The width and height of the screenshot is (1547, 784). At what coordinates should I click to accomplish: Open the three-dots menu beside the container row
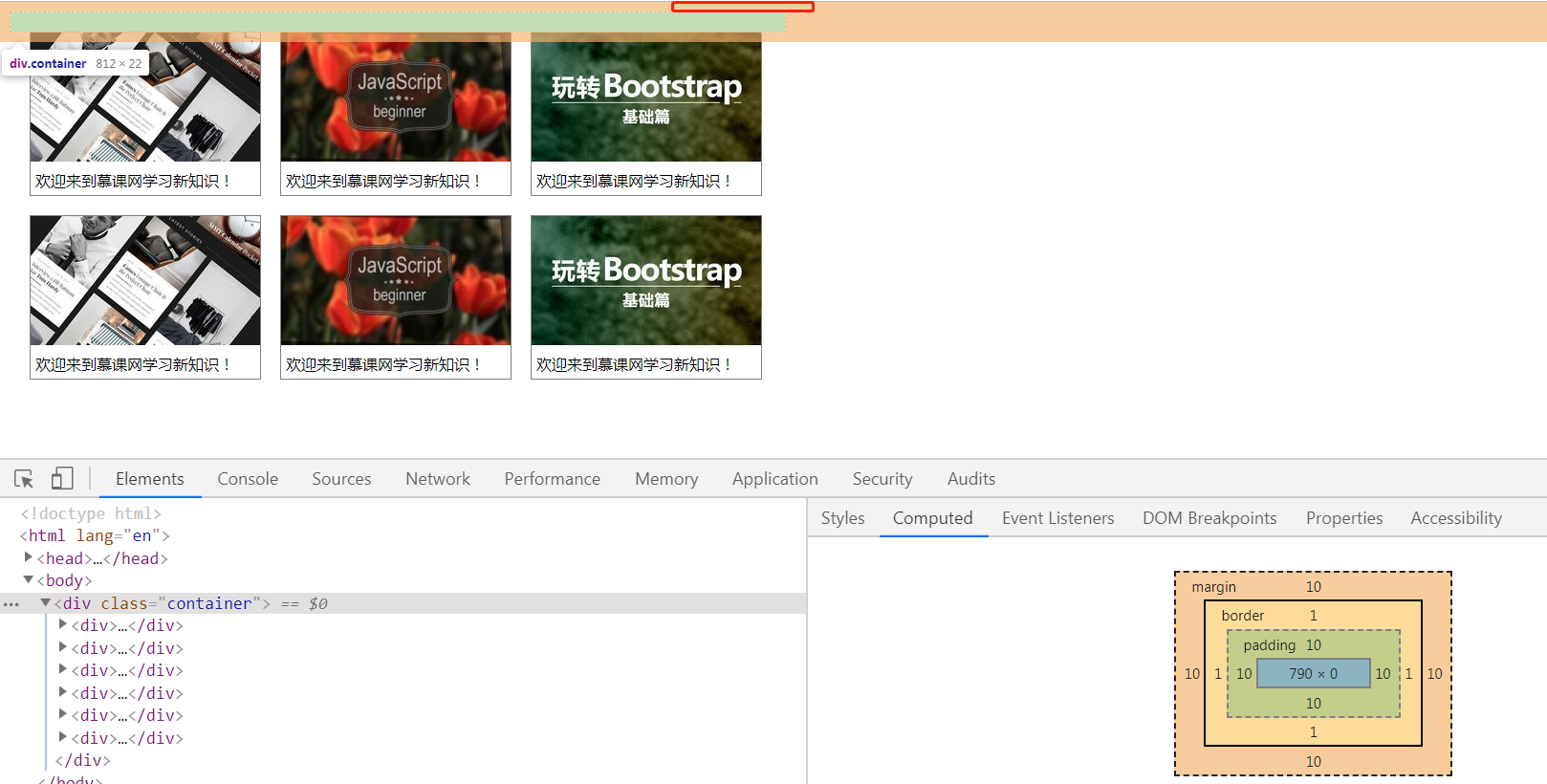pos(11,604)
